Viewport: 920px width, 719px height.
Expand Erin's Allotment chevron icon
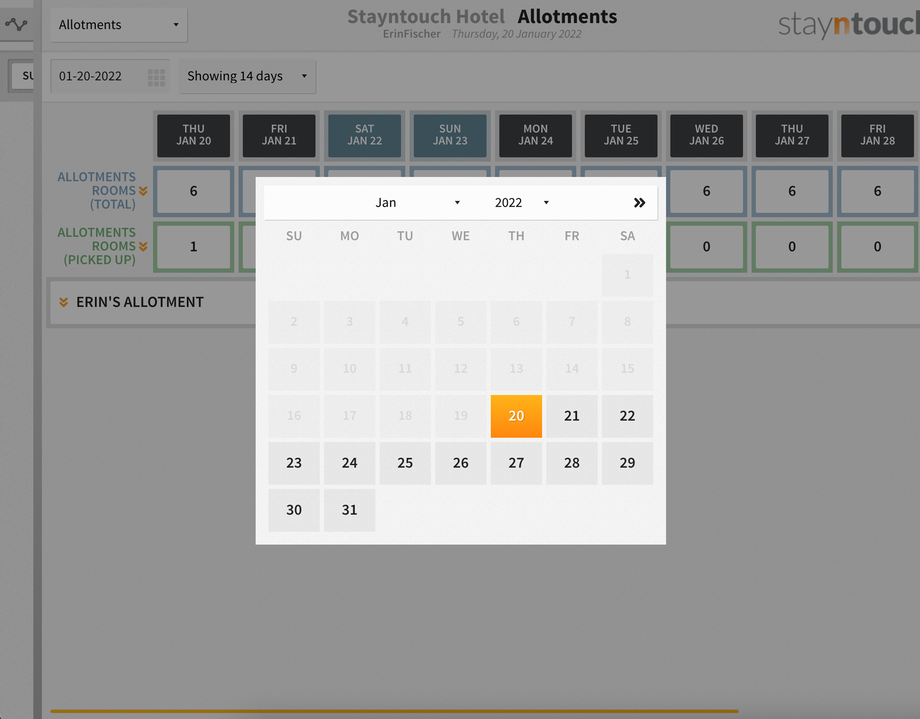tap(63, 302)
